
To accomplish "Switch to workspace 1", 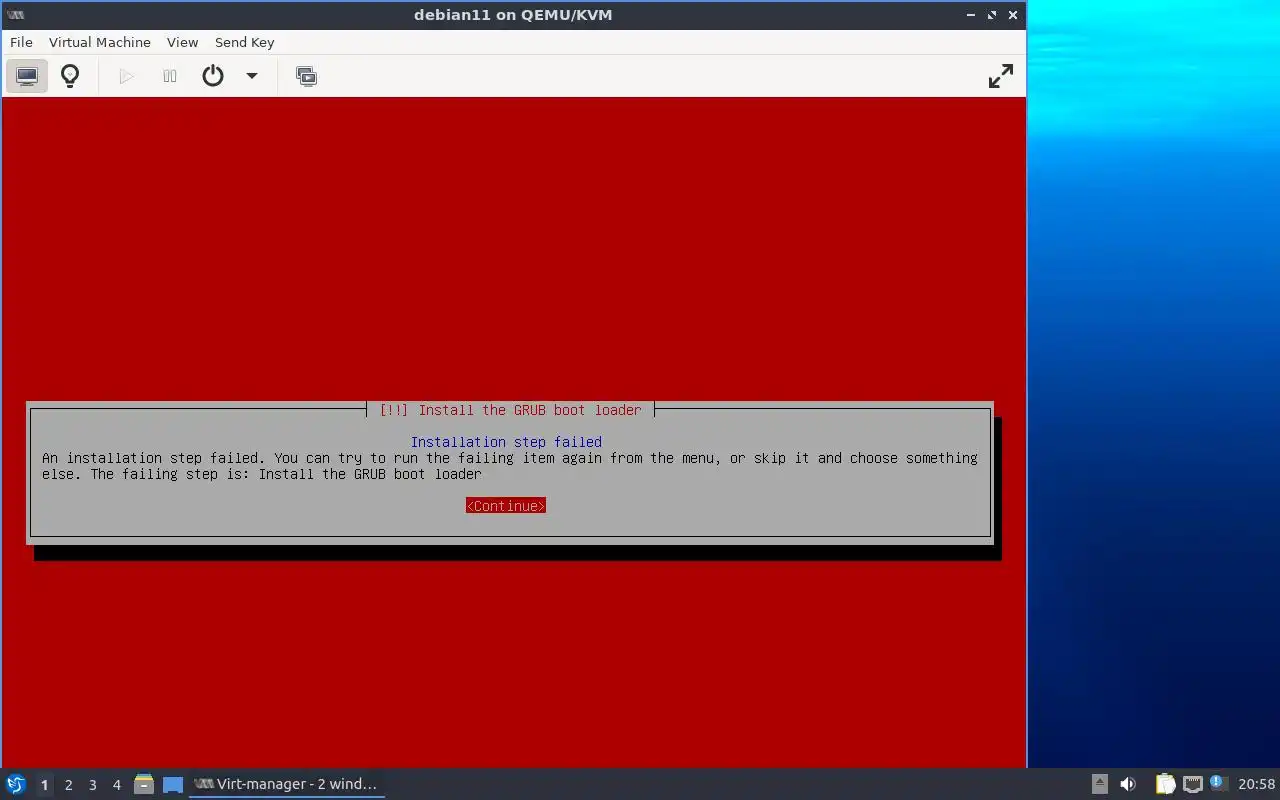I will pos(44,785).
